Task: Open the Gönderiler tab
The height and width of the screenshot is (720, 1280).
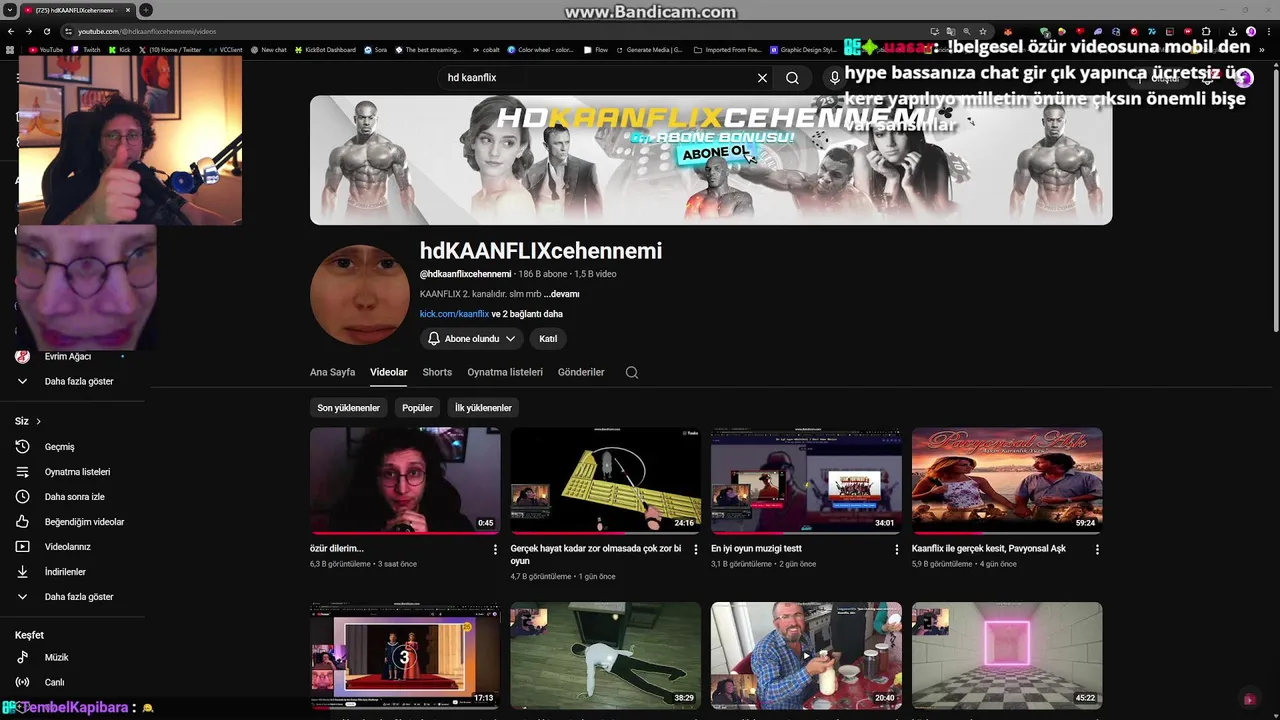Action: [x=581, y=372]
